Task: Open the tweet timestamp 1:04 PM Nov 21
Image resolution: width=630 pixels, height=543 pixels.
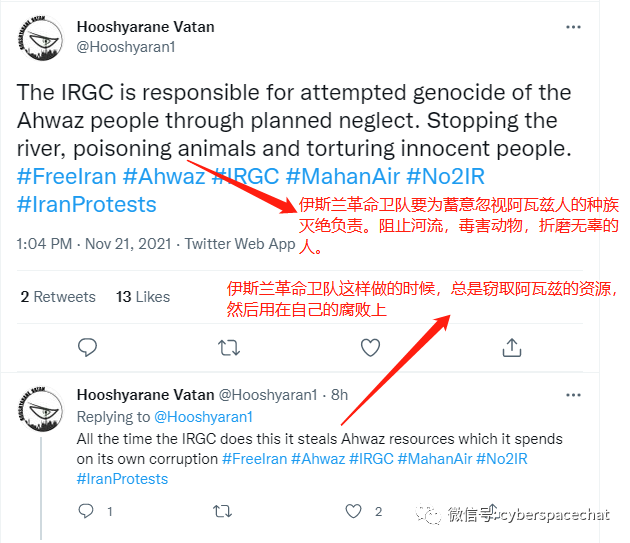Action: [94, 244]
